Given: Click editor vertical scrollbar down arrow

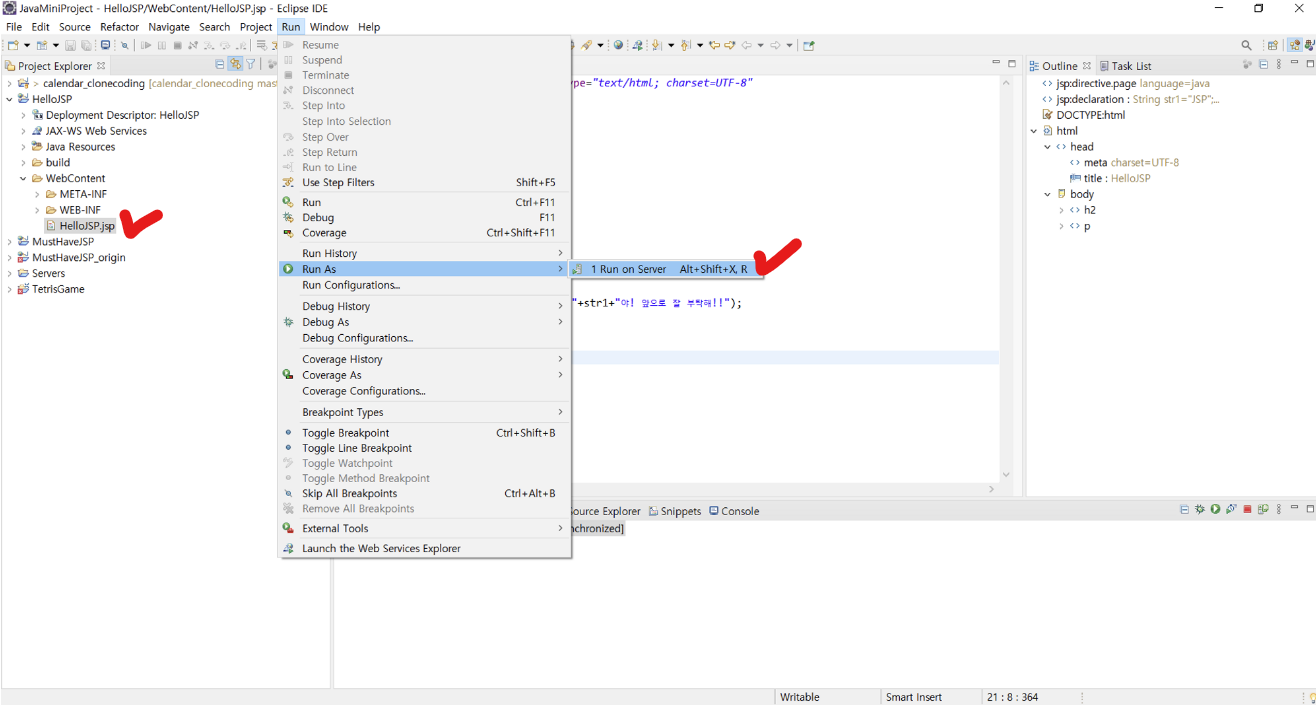Looking at the screenshot, I should point(1006,475).
